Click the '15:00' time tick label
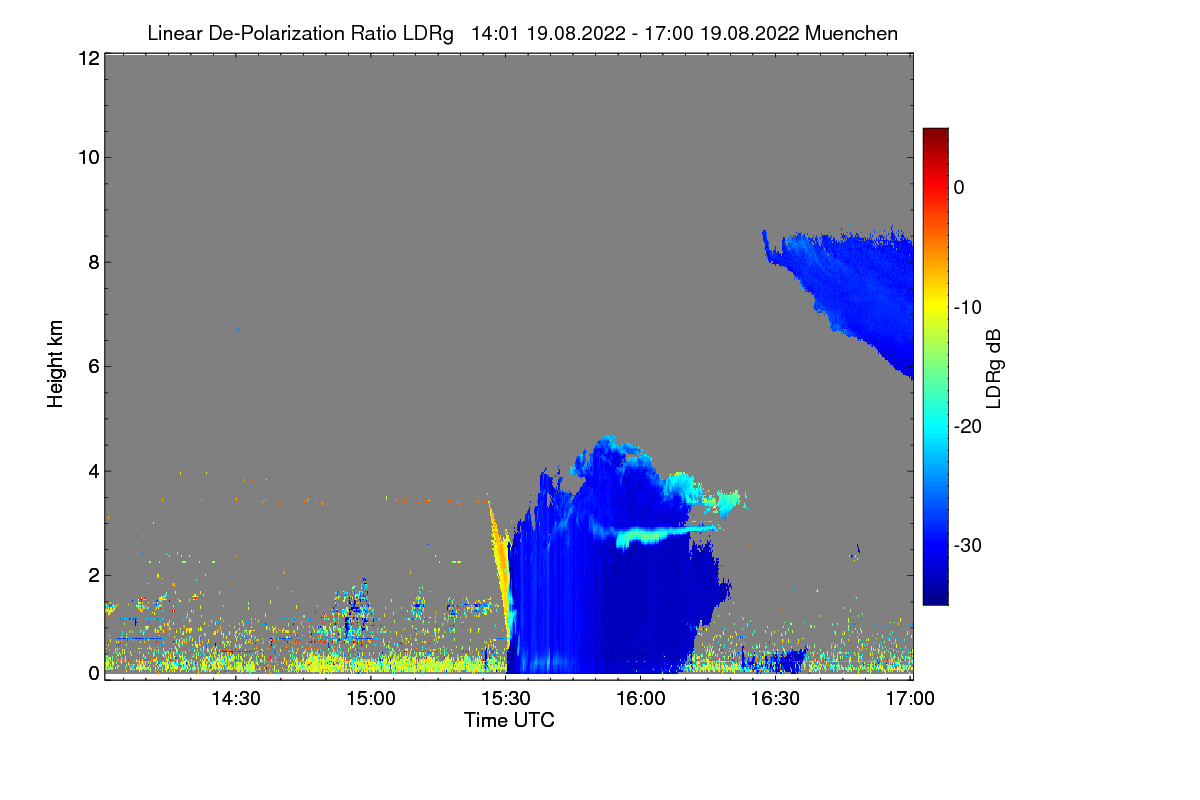1200x800 pixels. [x=371, y=699]
